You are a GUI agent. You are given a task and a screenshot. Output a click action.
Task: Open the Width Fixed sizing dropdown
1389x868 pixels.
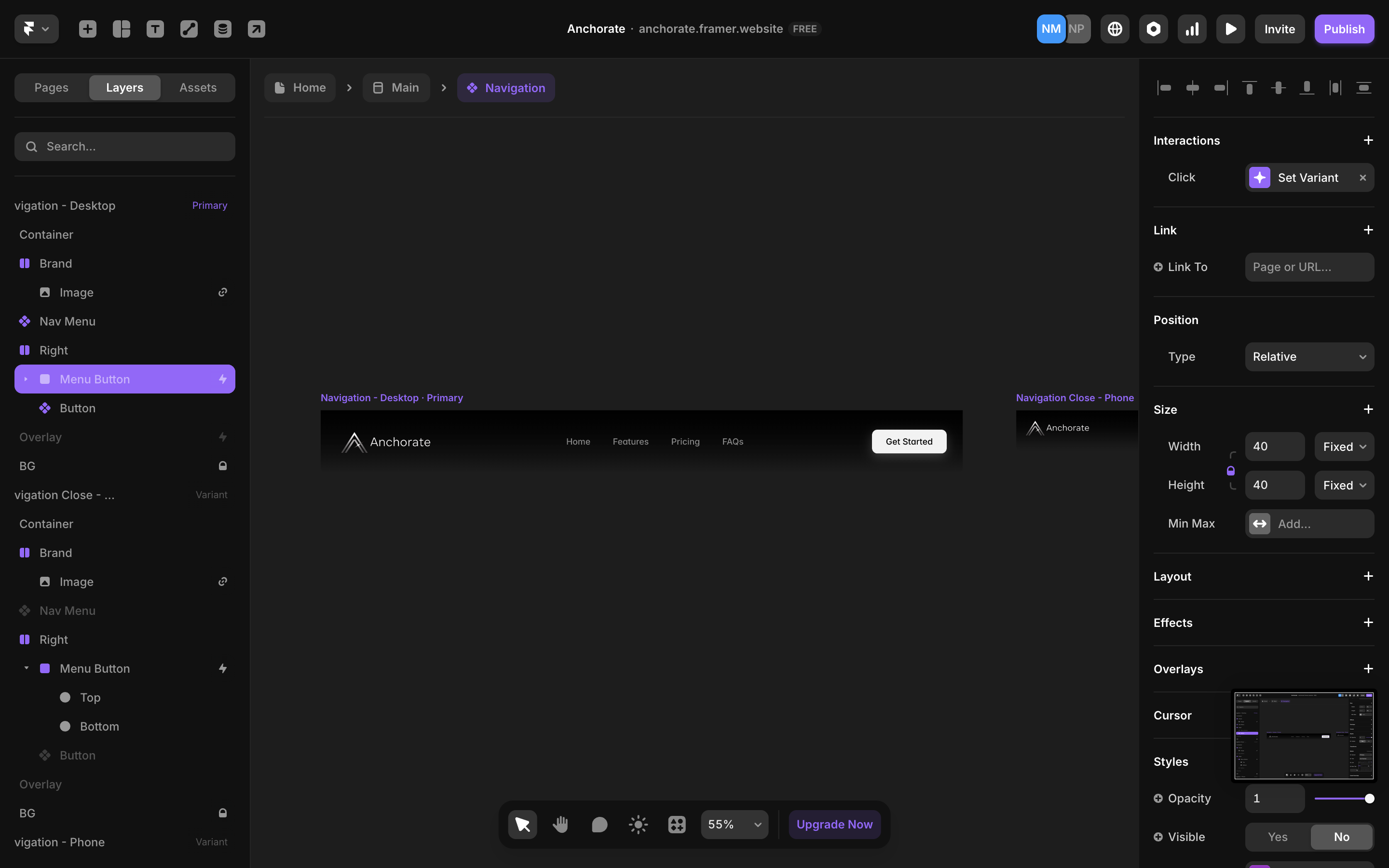click(x=1344, y=447)
